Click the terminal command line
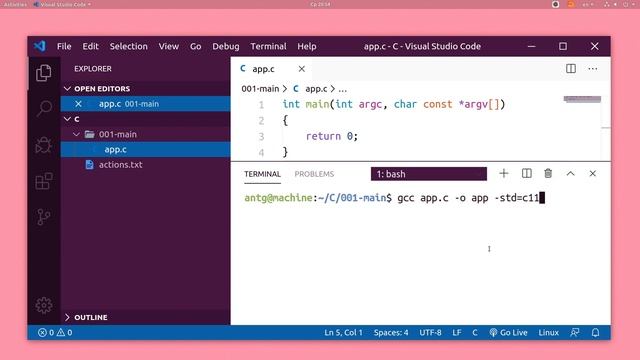Image resolution: width=640 pixels, height=360 pixels. coord(394,198)
